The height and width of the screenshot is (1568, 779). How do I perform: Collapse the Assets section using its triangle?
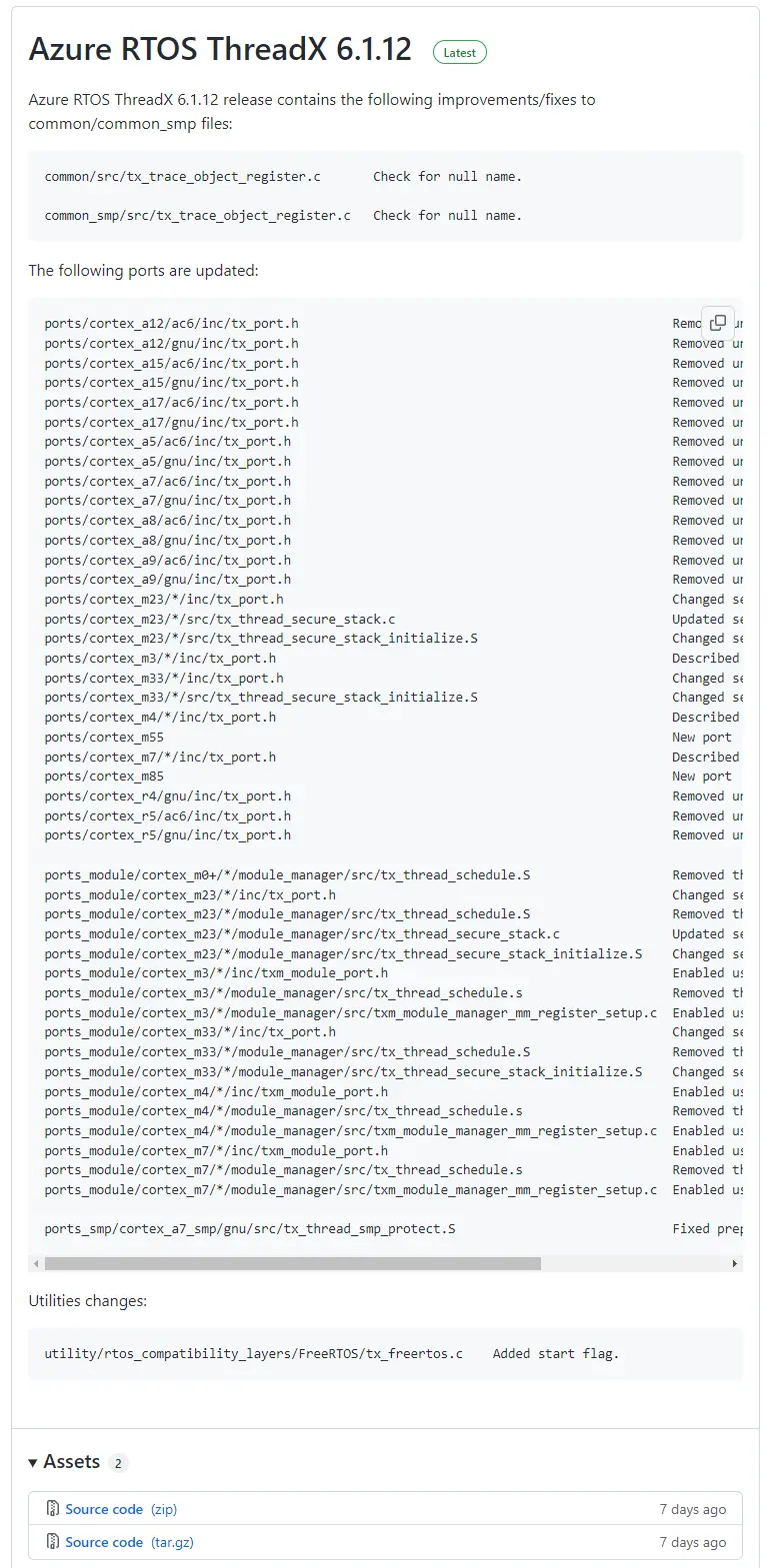[33, 1462]
